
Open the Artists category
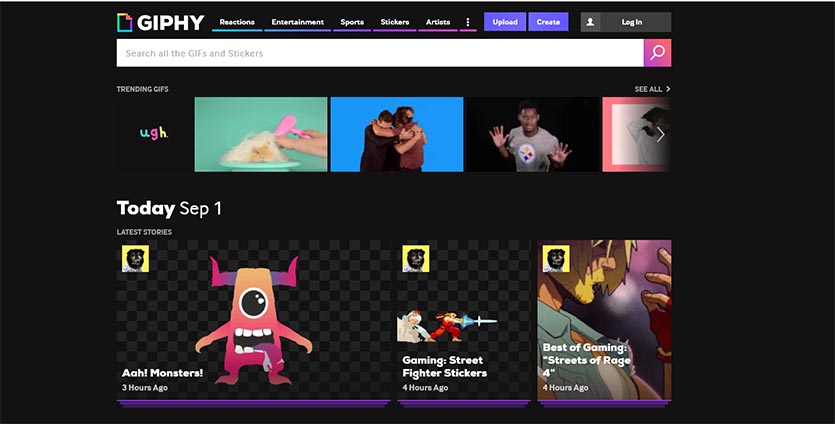coord(438,22)
